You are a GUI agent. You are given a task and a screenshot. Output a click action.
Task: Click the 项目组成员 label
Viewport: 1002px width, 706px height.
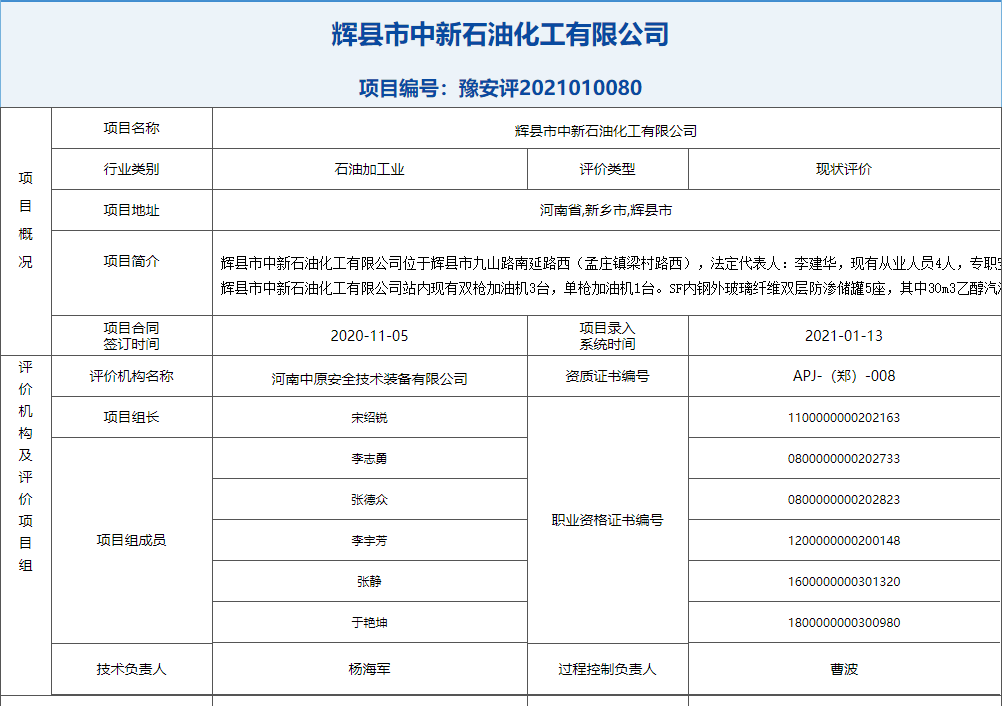click(x=132, y=541)
